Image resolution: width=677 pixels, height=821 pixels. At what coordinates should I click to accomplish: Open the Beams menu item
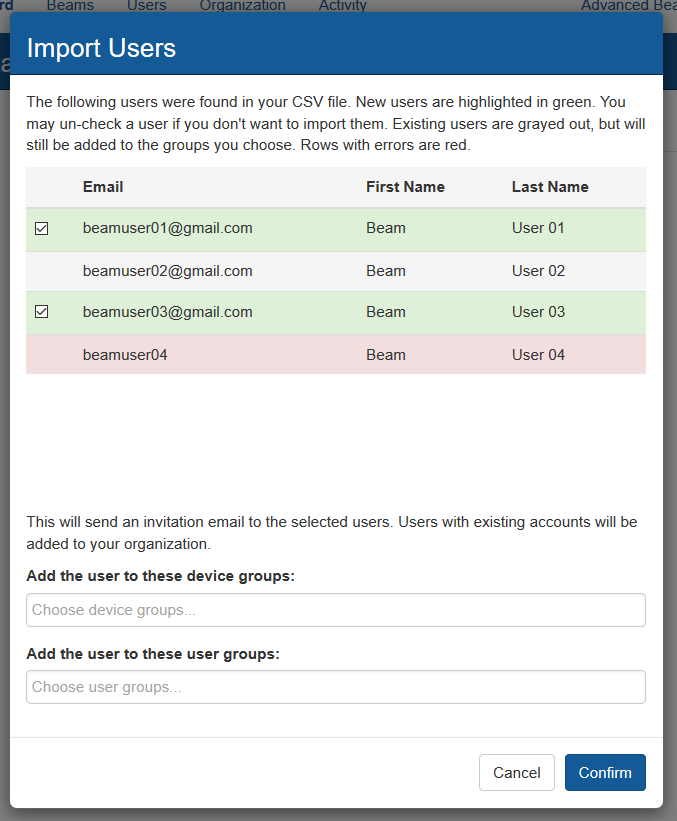[x=70, y=6]
